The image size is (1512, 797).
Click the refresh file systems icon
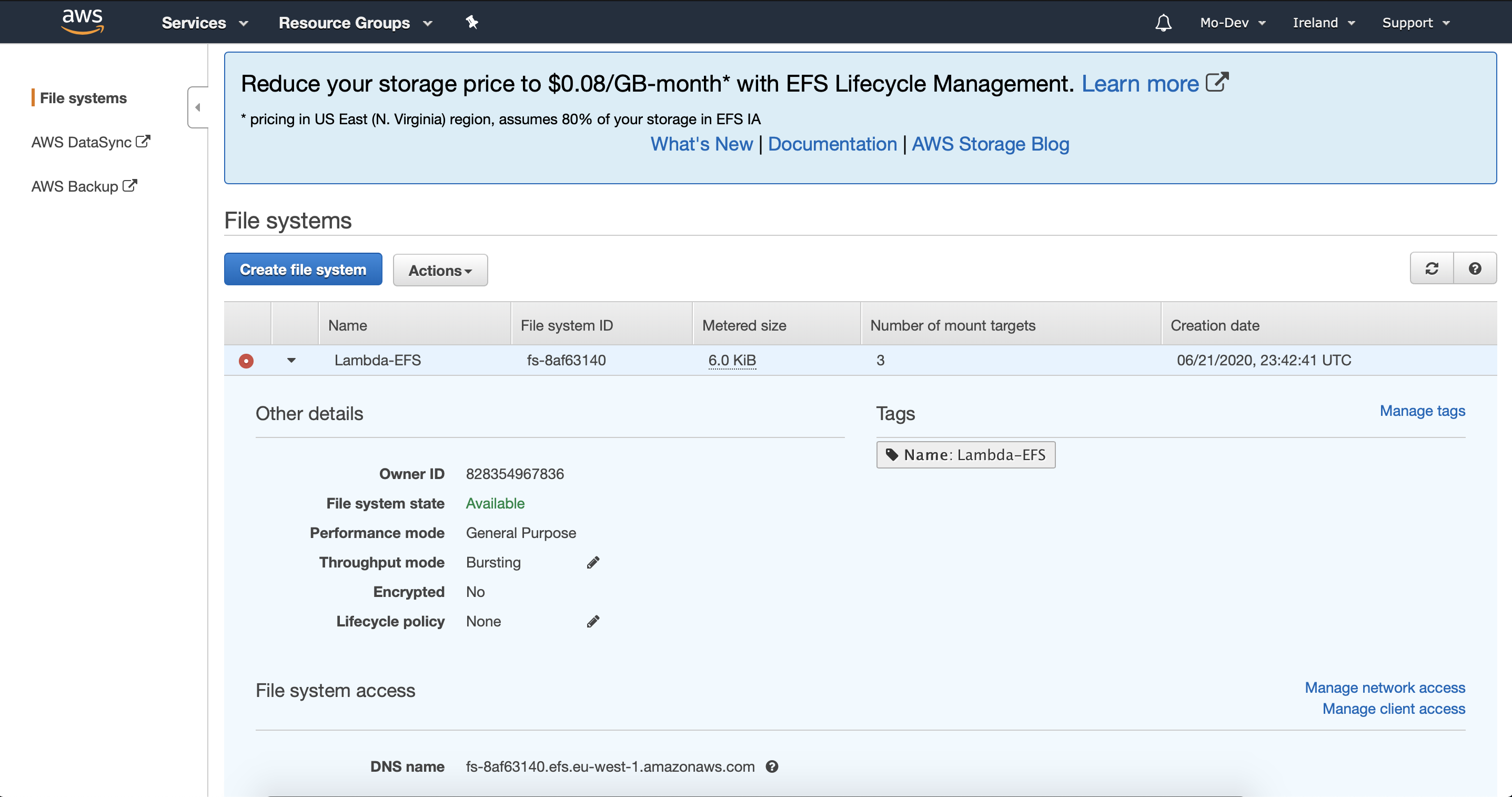(x=1432, y=269)
